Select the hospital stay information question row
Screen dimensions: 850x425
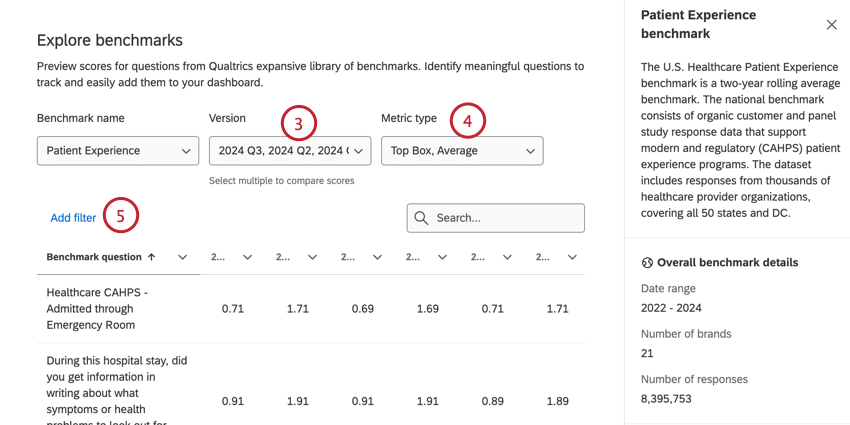[117, 385]
